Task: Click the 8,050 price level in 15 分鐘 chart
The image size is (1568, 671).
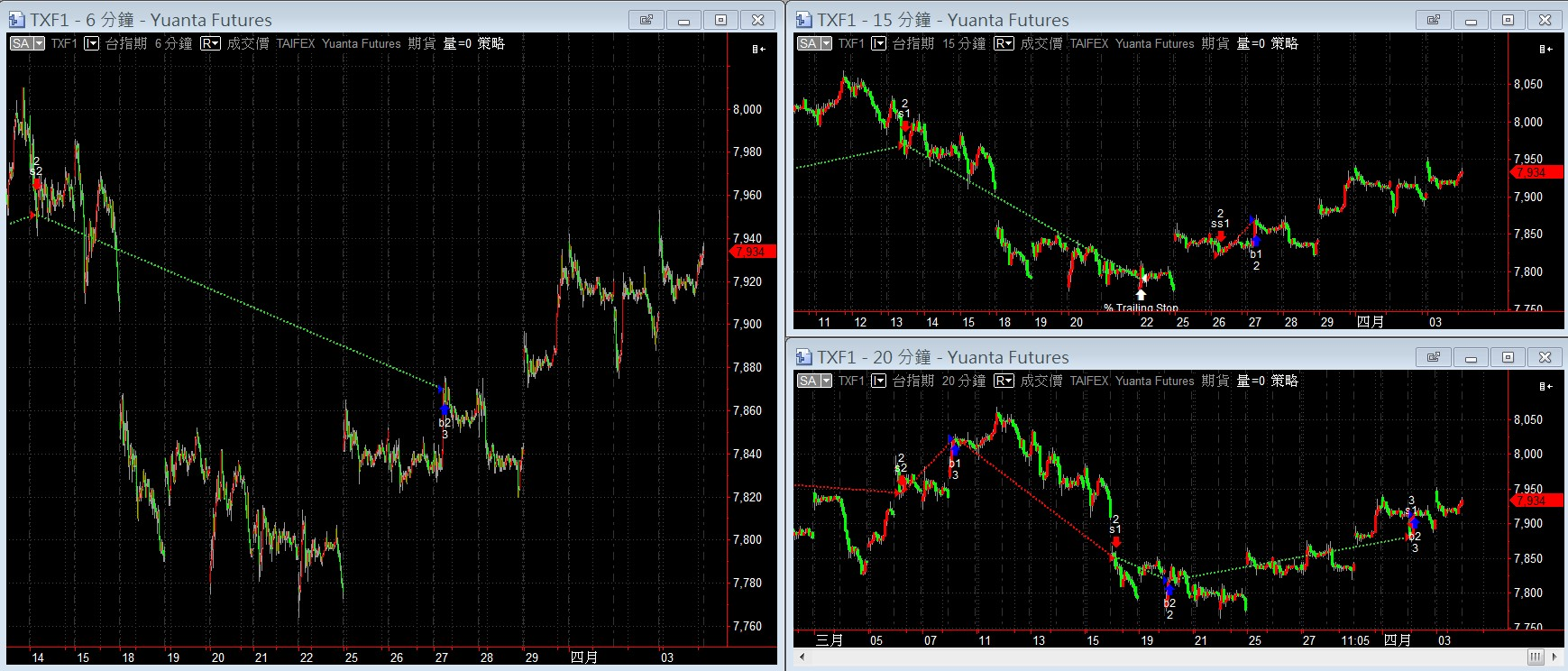Action: coord(1527,84)
